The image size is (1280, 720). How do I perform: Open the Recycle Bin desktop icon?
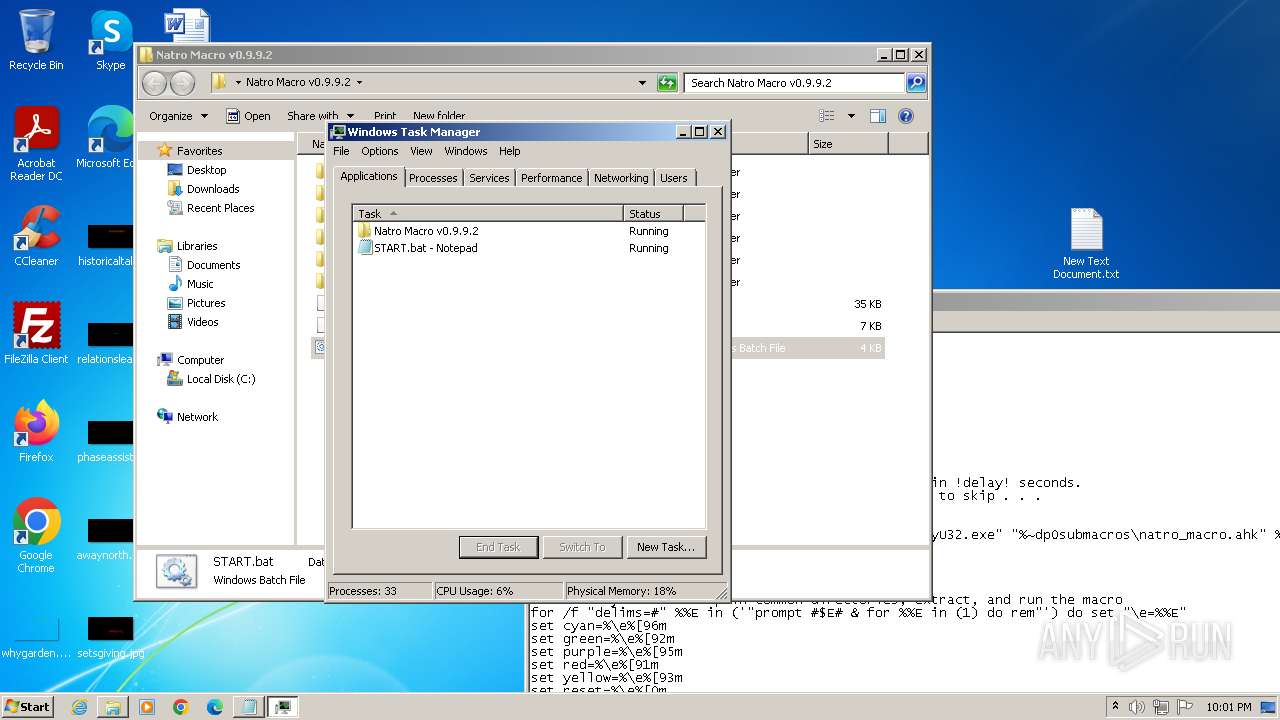pyautogui.click(x=36, y=40)
